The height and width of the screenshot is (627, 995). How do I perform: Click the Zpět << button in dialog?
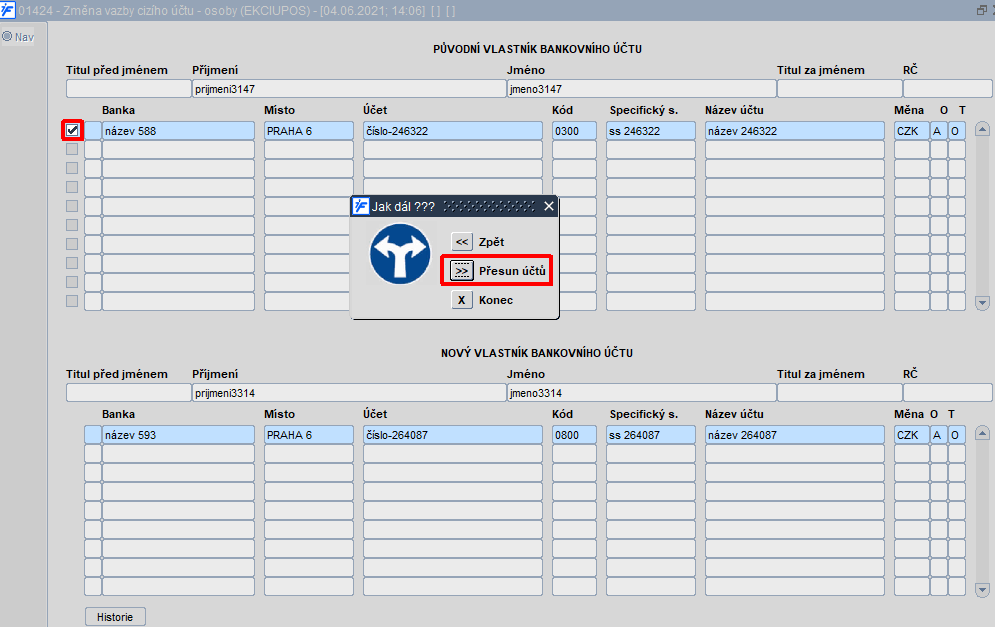pyautogui.click(x=461, y=242)
